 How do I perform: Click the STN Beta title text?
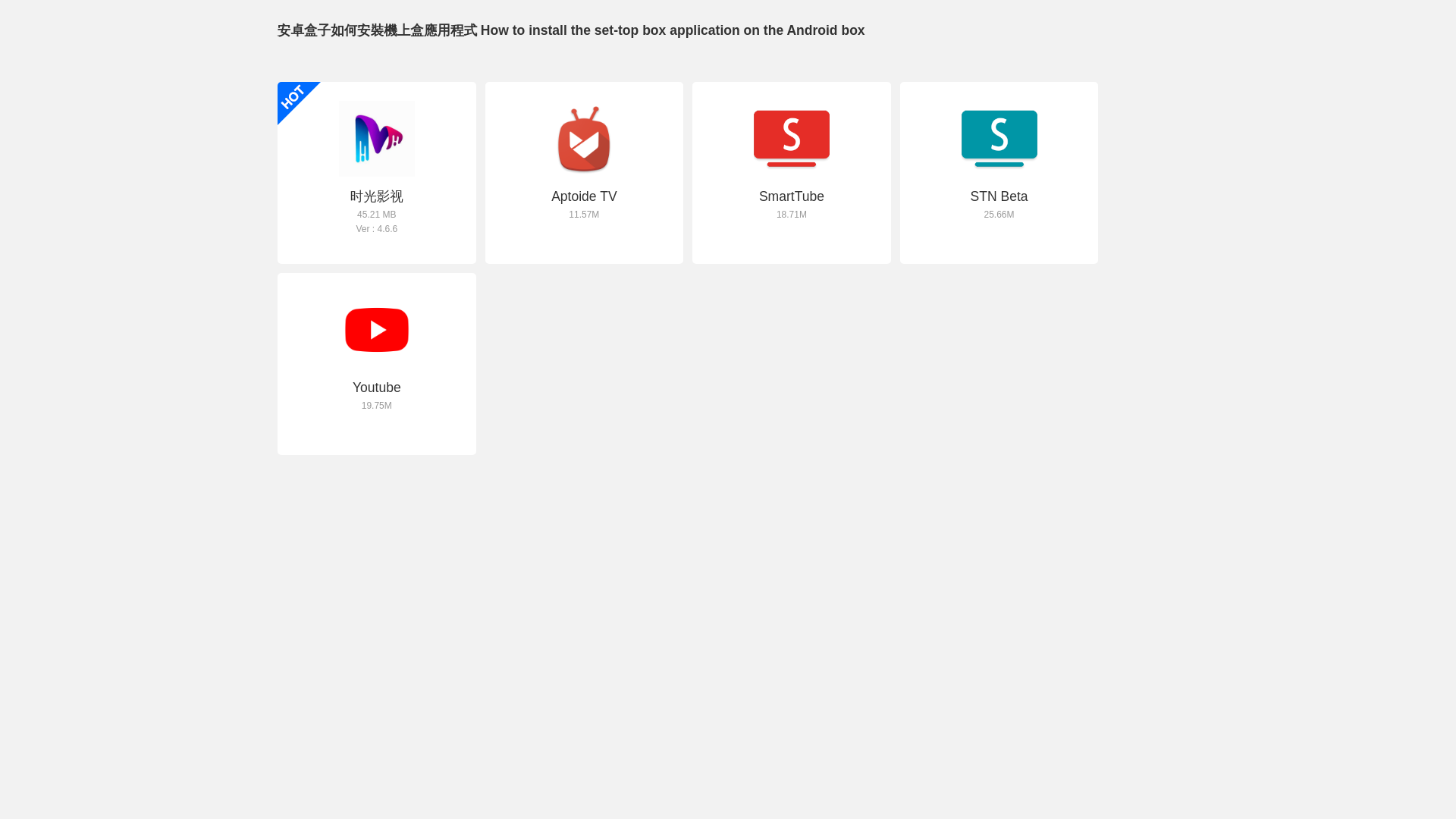(x=999, y=196)
